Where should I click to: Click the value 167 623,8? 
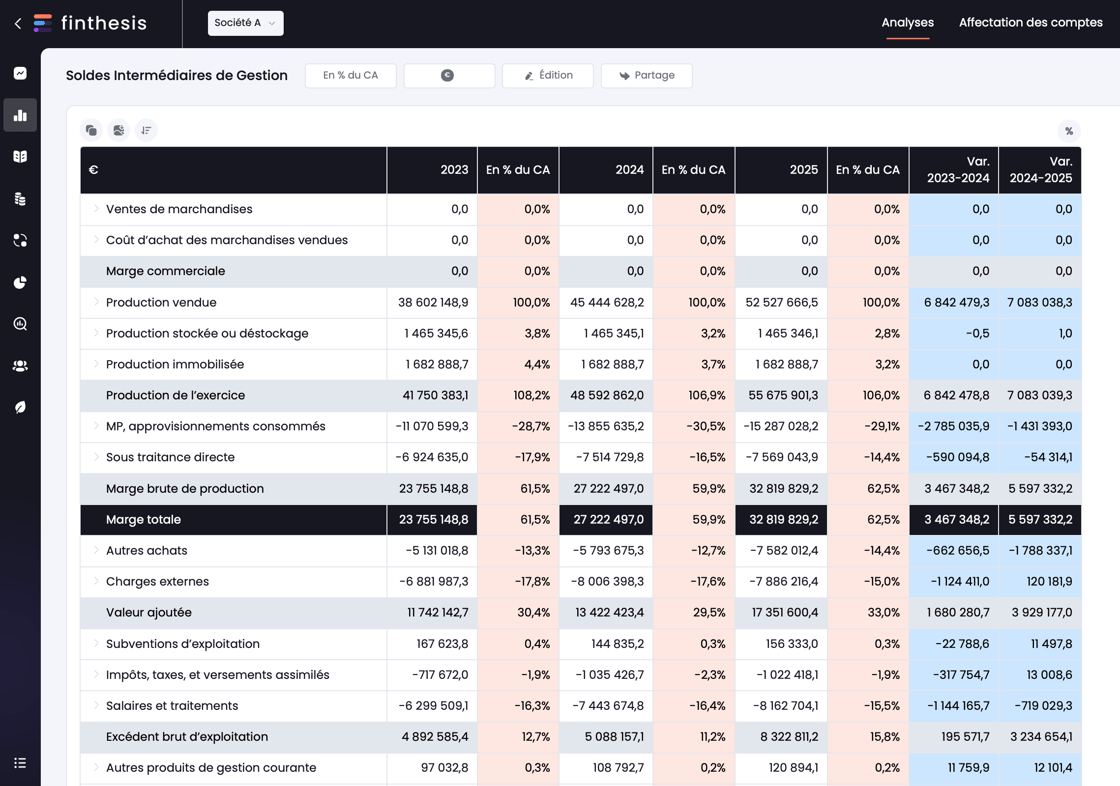coord(443,644)
